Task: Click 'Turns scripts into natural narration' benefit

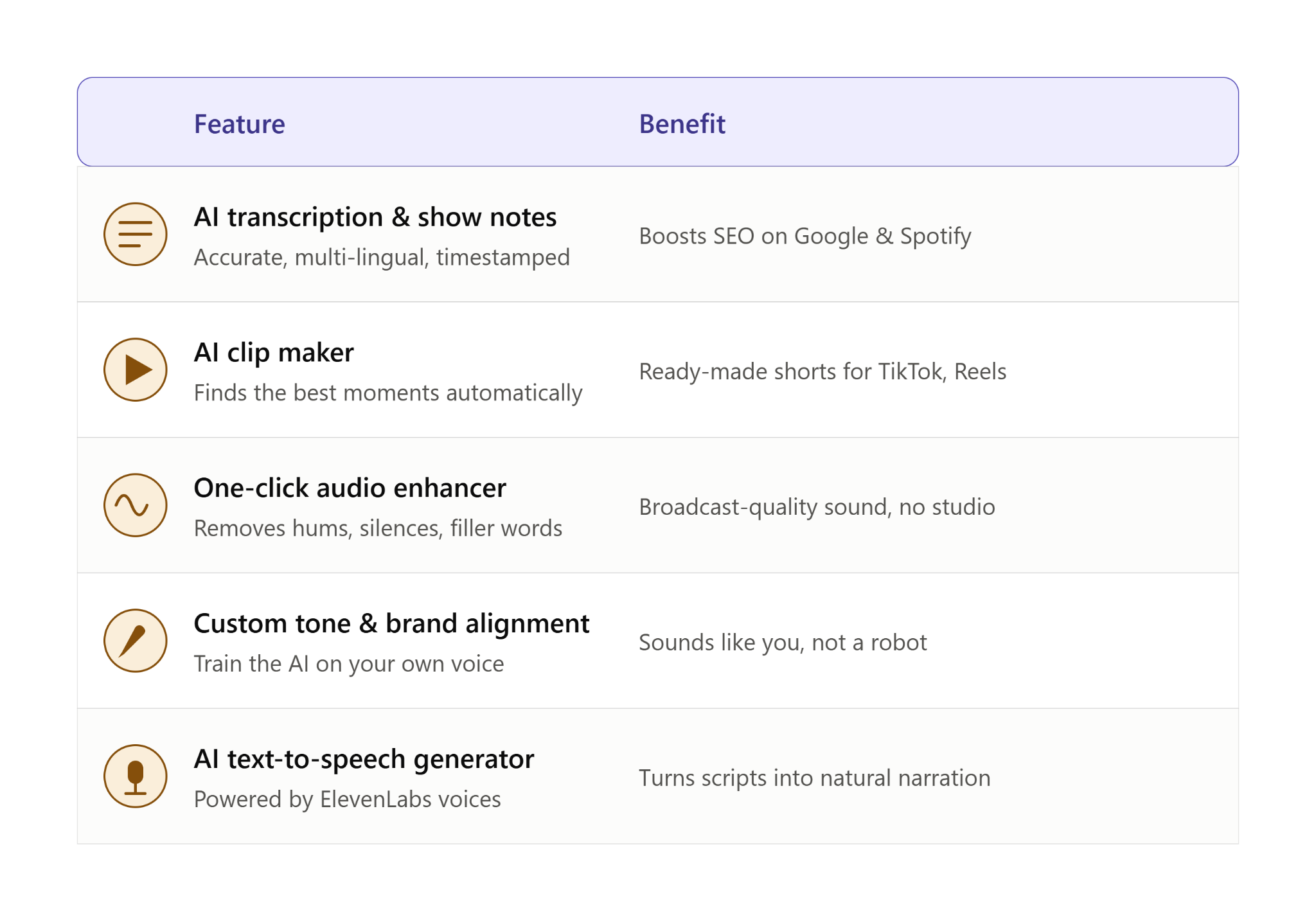Action: (x=814, y=778)
